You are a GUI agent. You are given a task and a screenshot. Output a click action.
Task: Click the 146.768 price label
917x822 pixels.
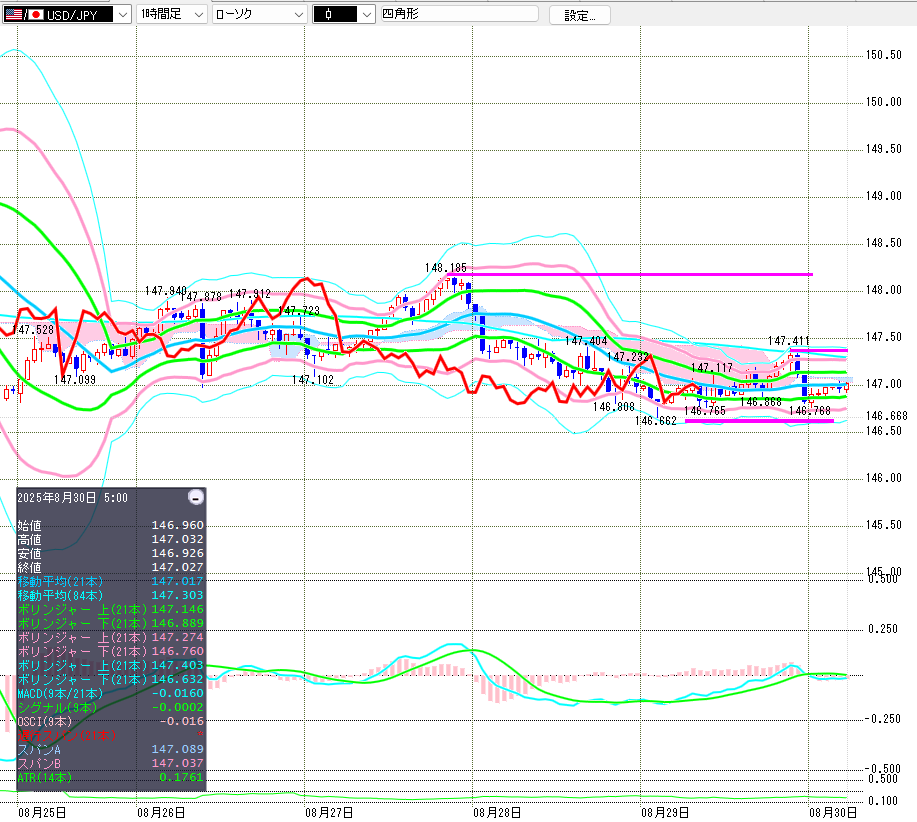pyautogui.click(x=810, y=410)
